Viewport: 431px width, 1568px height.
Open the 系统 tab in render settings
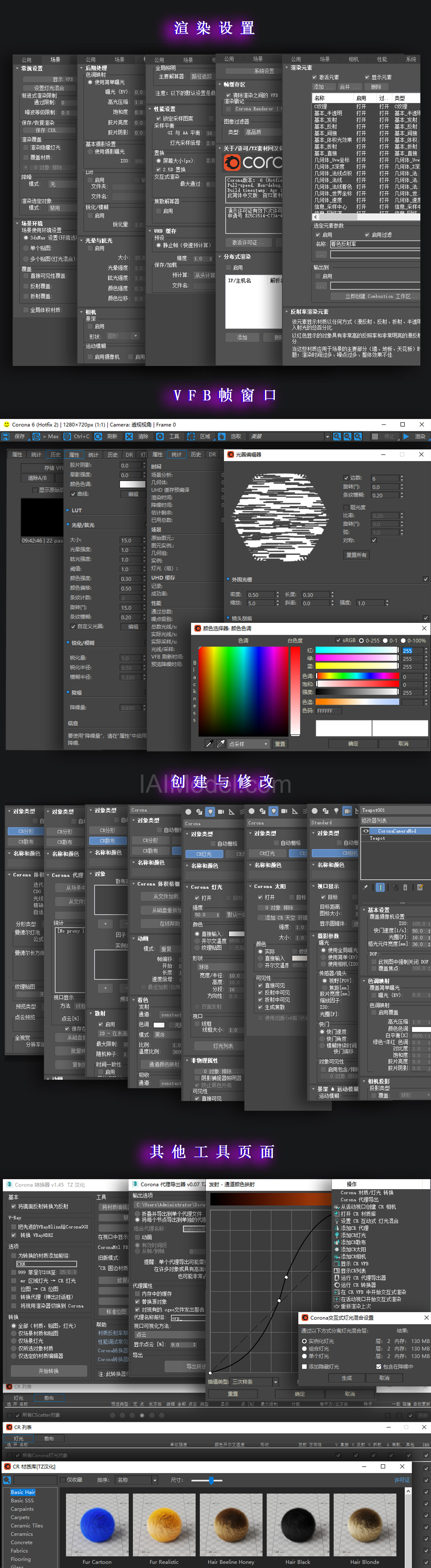(x=412, y=59)
